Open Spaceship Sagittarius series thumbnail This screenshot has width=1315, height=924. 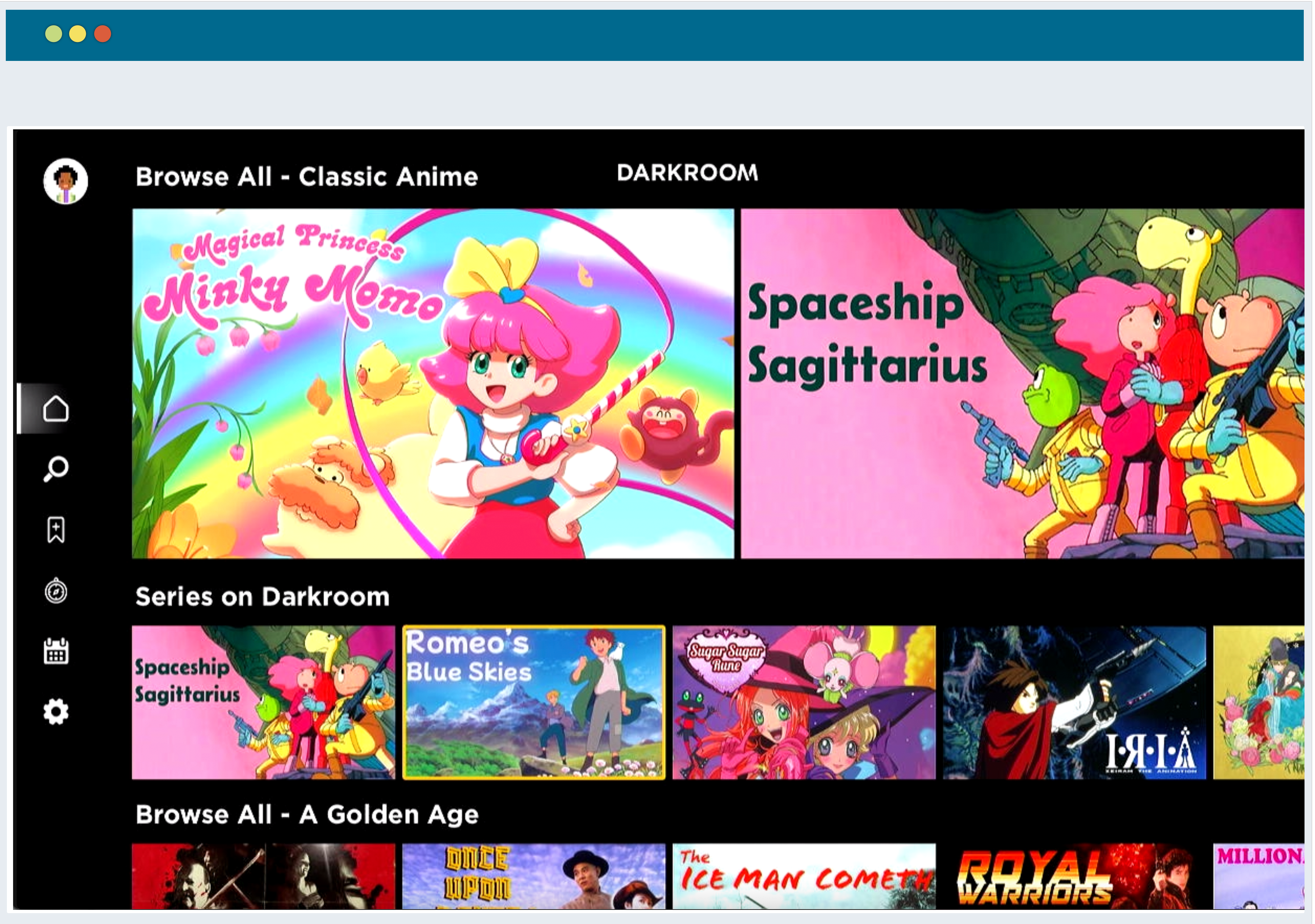264,703
